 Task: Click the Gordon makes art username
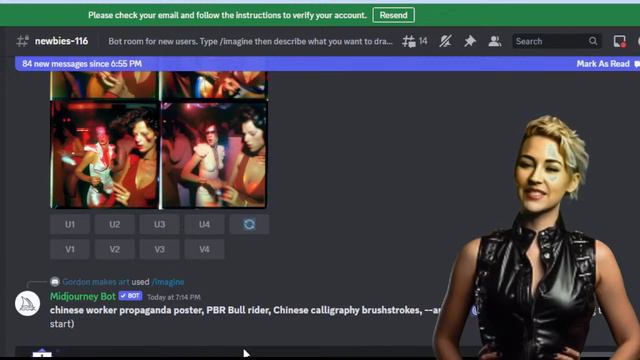click(96, 282)
